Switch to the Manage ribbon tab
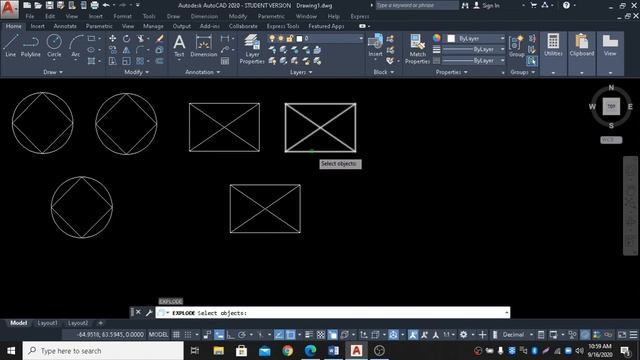This screenshot has height=360, width=640. click(153, 26)
